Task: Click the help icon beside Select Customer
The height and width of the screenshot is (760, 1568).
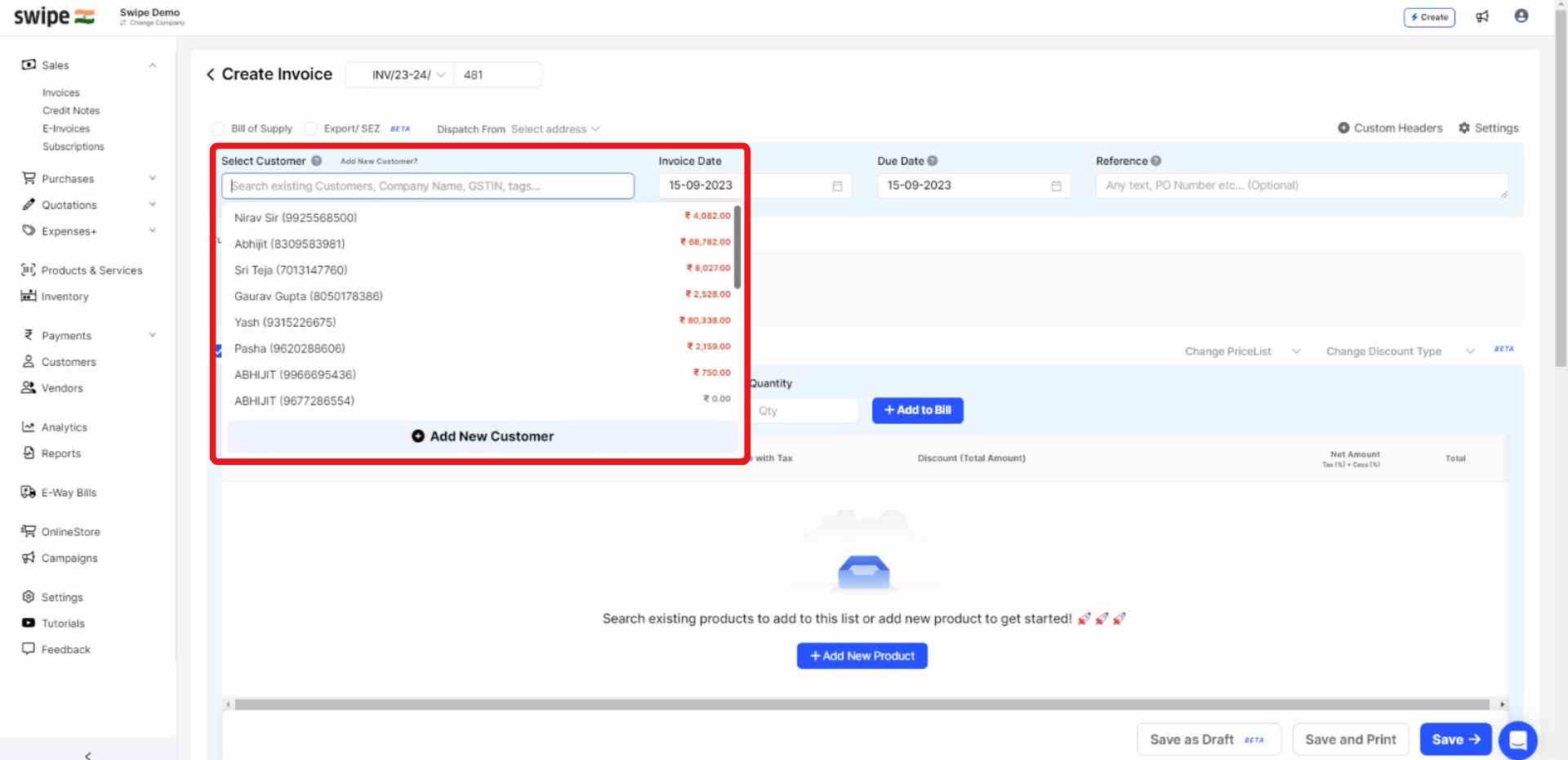Action: point(316,161)
